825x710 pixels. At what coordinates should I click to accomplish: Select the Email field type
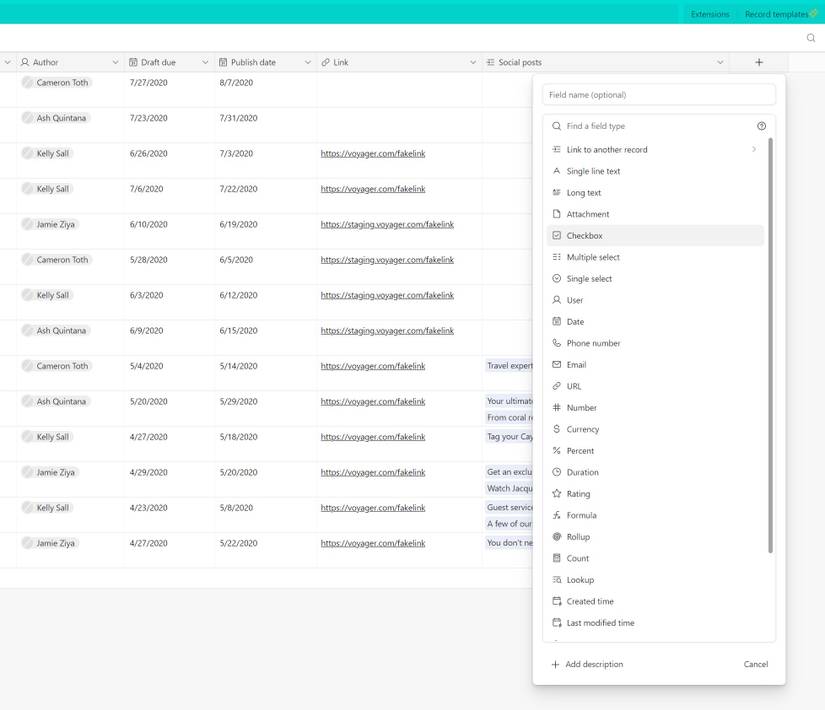point(575,364)
